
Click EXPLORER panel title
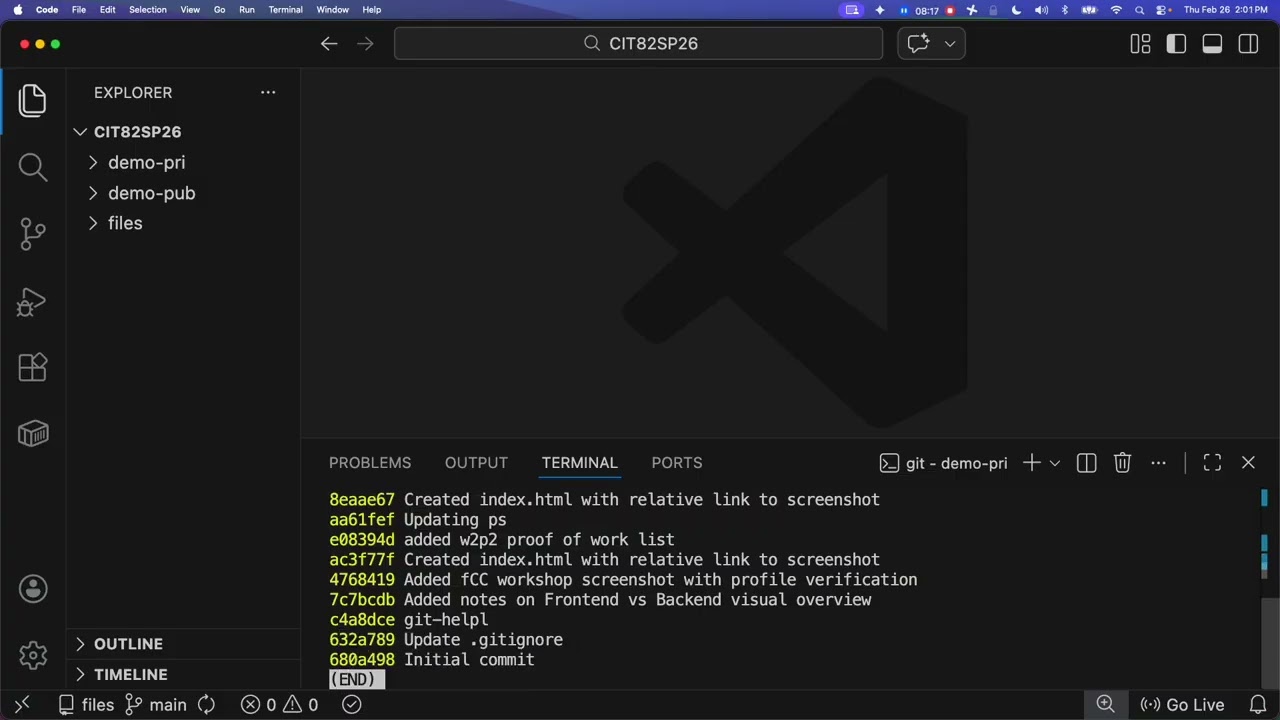(x=133, y=92)
